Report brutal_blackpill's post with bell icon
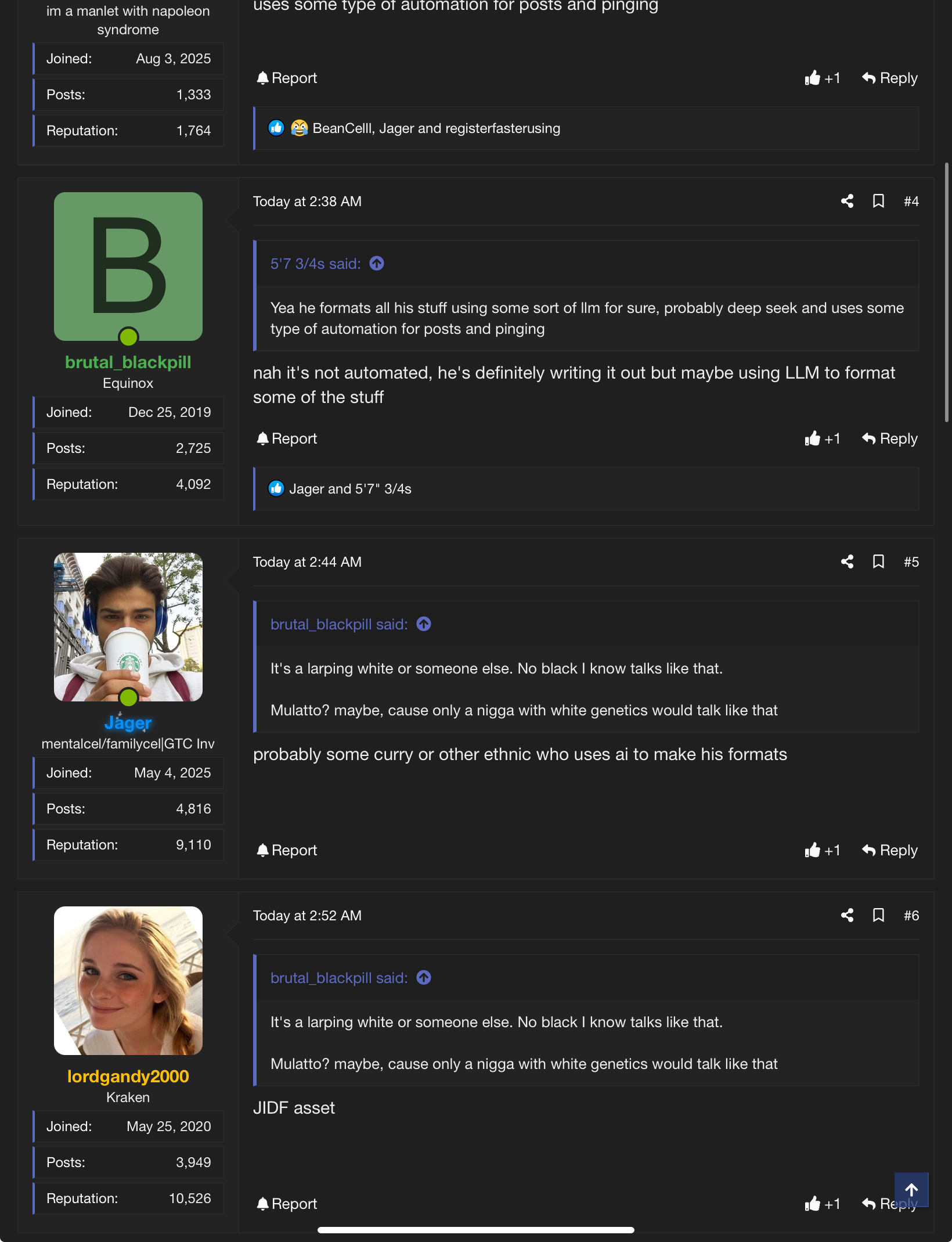Image resolution: width=952 pixels, height=1242 pixels. pyautogui.click(x=287, y=439)
